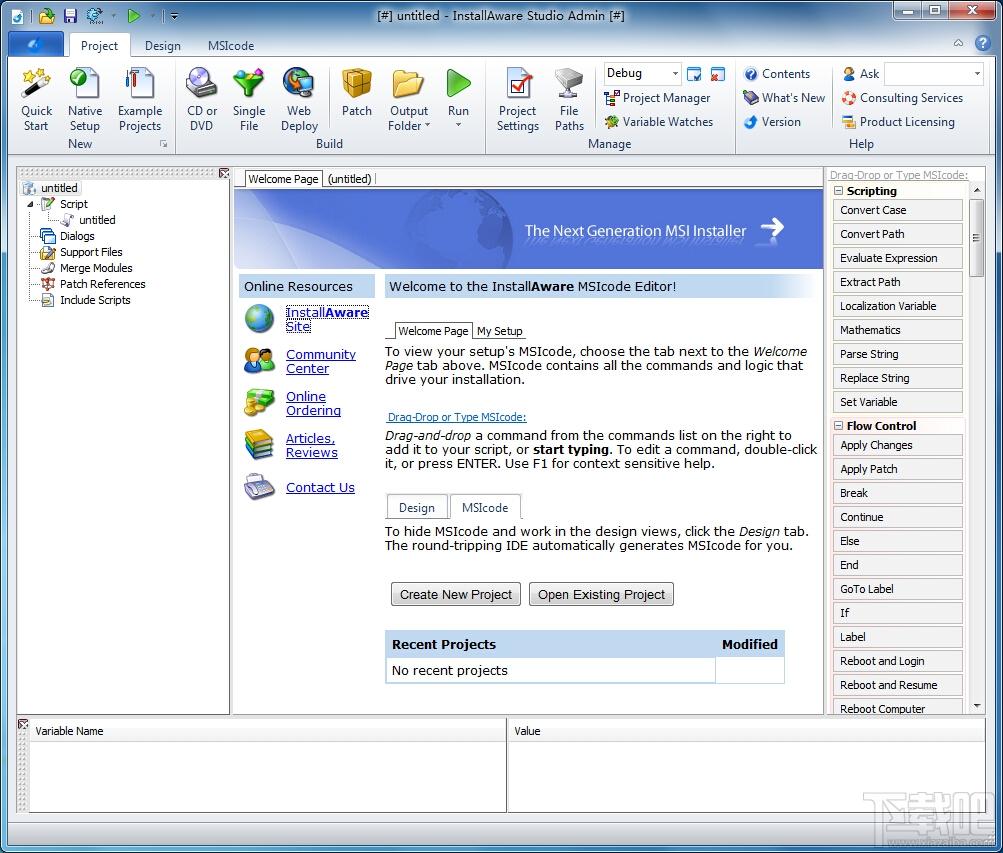Launch the Quick Start wizard

tap(36, 100)
